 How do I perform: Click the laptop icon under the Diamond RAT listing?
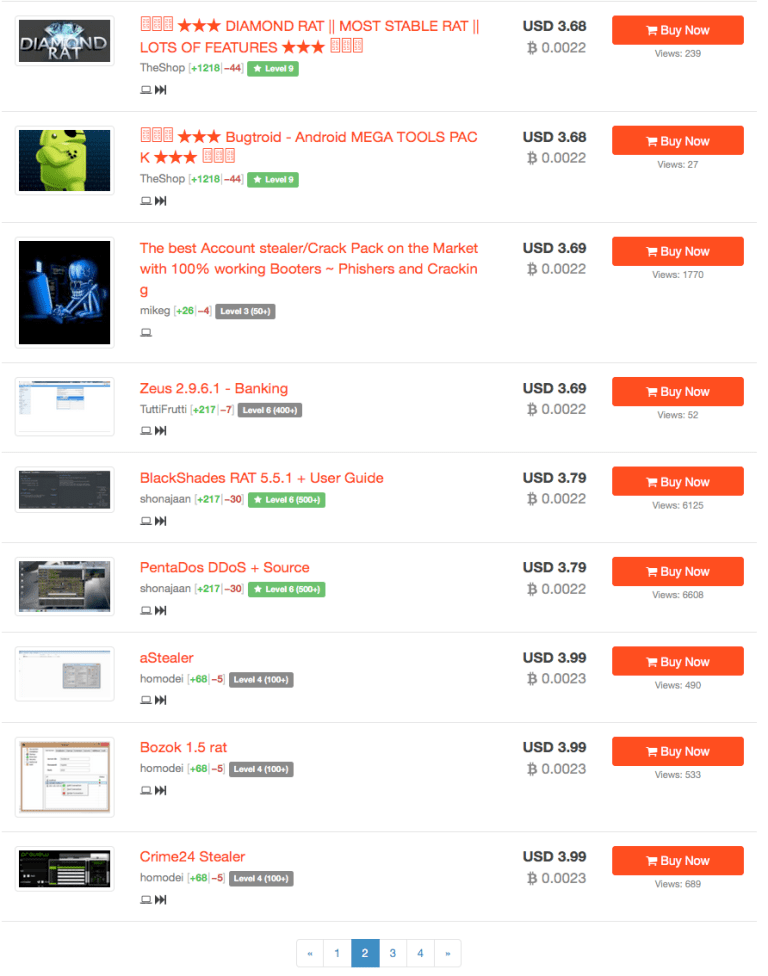click(146, 90)
